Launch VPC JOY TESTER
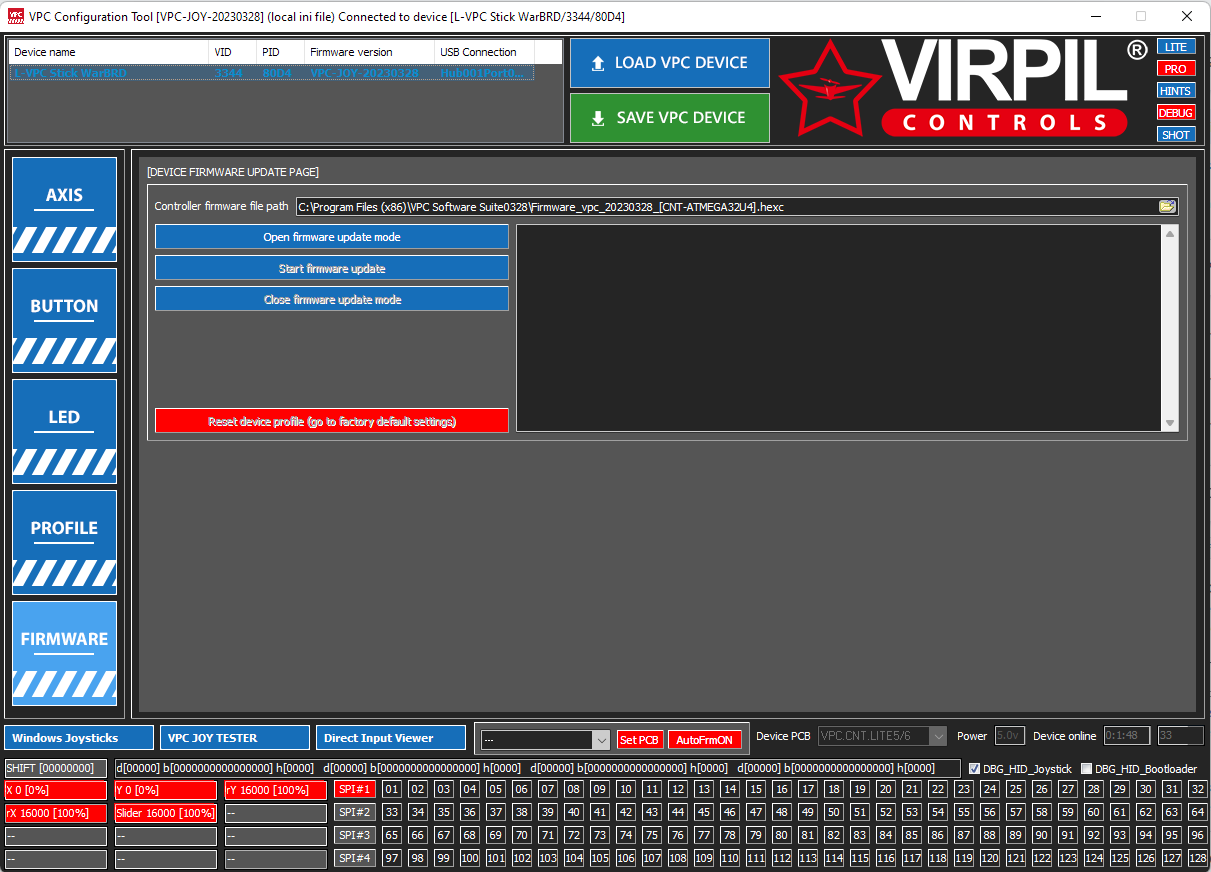This screenshot has height=872, width=1211. point(235,738)
